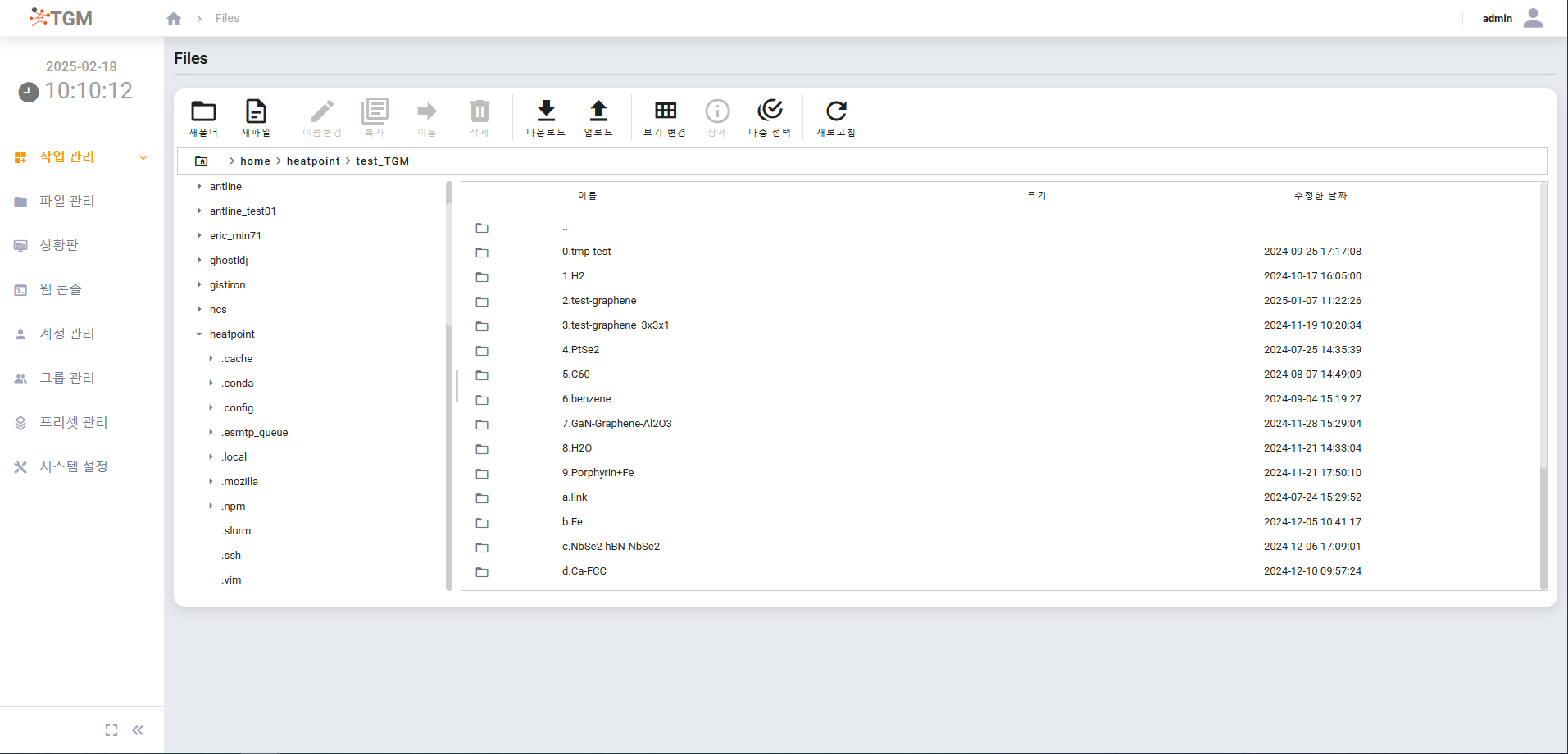Collapse the sidebar with double-chevron icon

138,730
